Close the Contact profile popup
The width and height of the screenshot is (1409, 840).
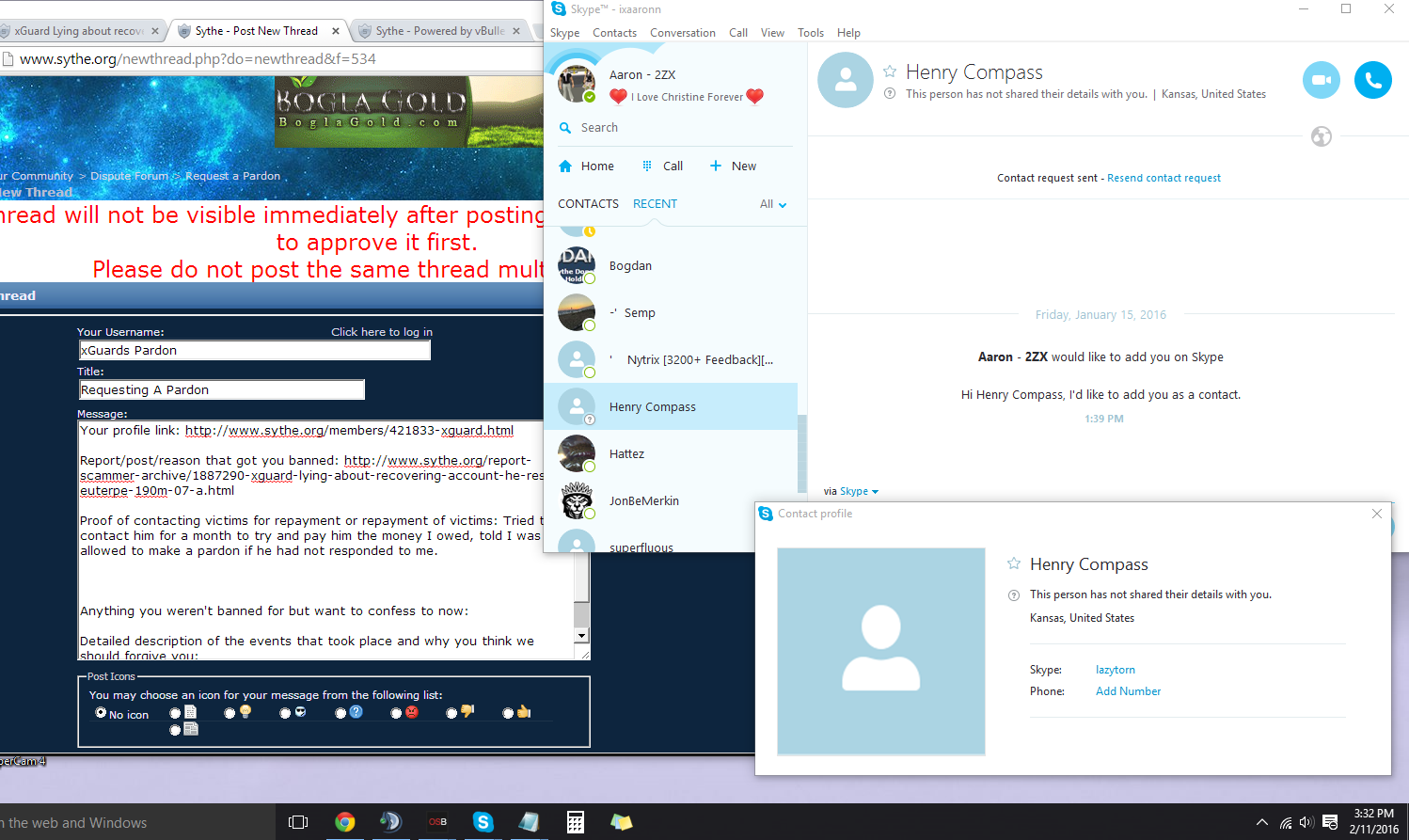pos(1377,514)
